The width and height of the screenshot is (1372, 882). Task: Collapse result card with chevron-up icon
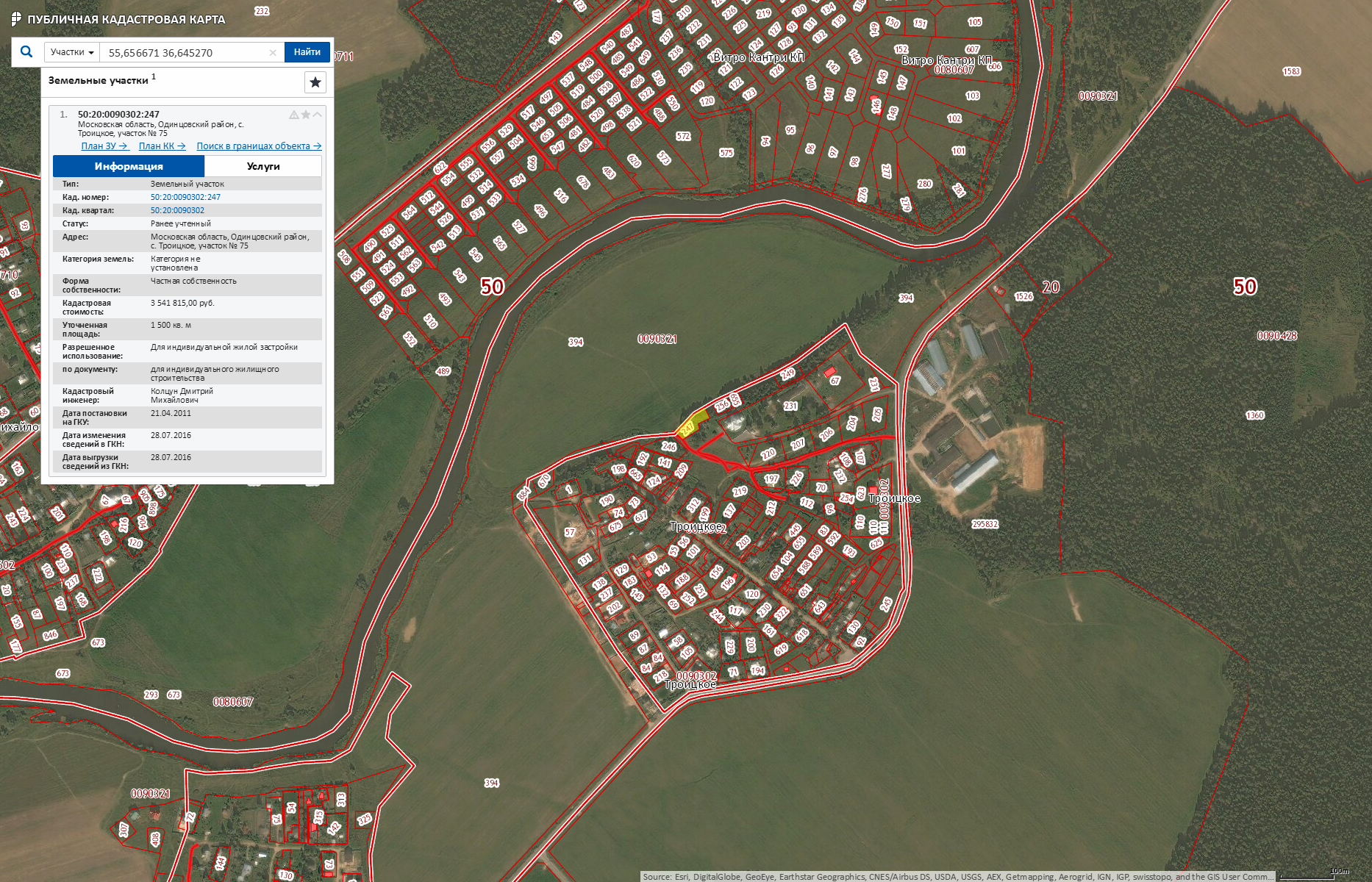click(x=317, y=115)
